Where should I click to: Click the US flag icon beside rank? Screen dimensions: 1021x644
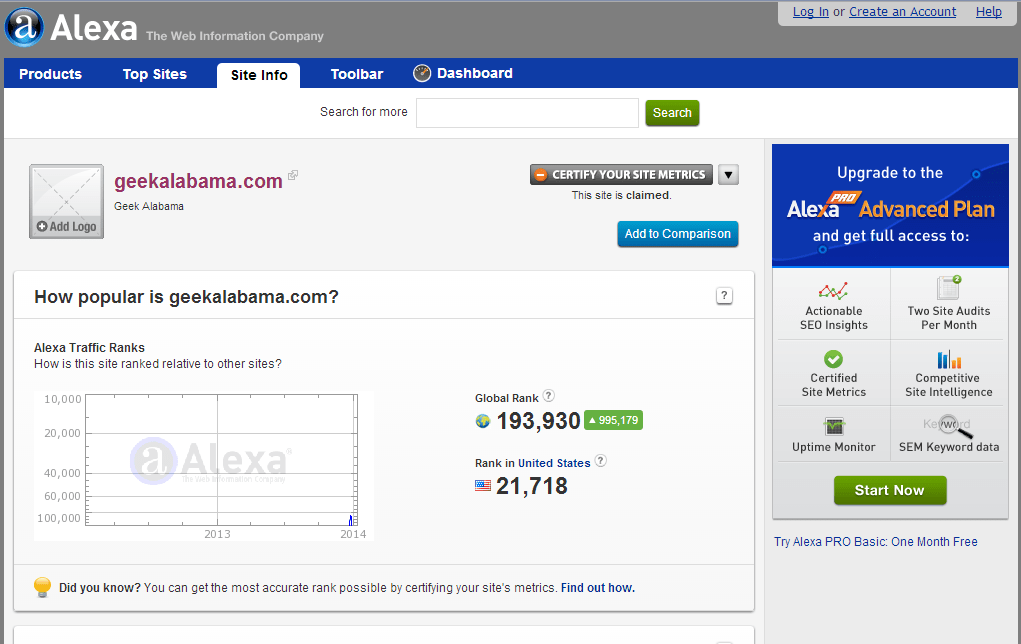(483, 485)
